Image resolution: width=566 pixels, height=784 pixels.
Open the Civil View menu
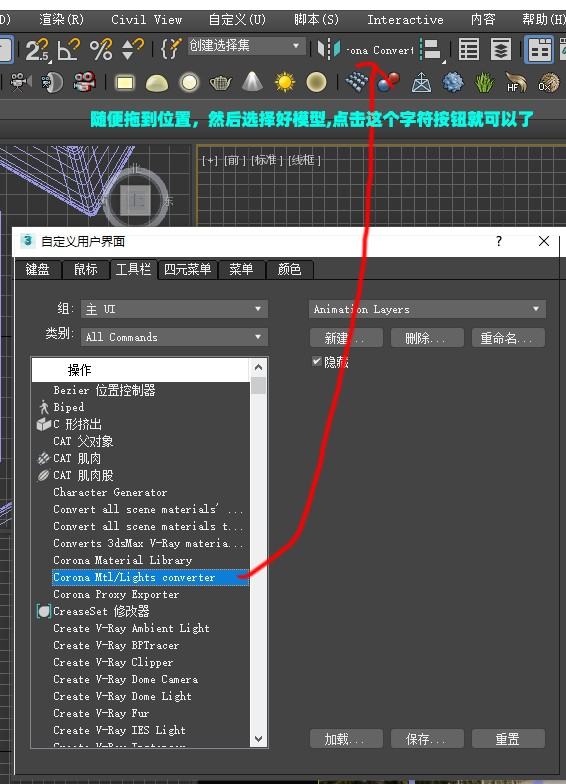tap(146, 20)
